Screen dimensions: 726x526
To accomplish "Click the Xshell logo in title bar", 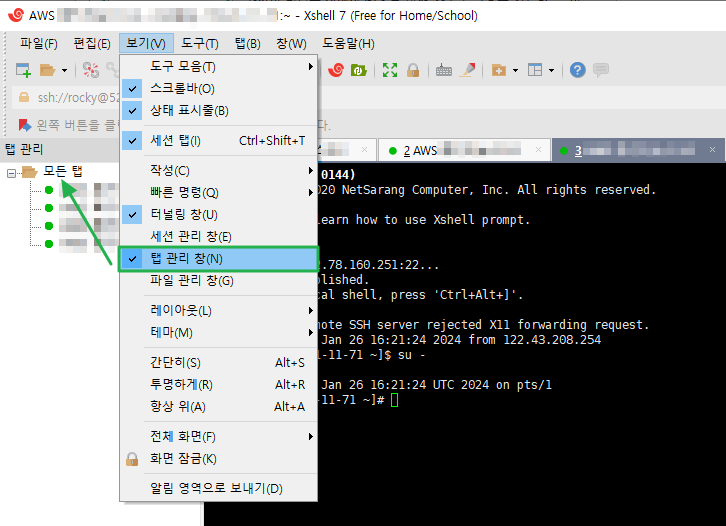I will (16, 15).
